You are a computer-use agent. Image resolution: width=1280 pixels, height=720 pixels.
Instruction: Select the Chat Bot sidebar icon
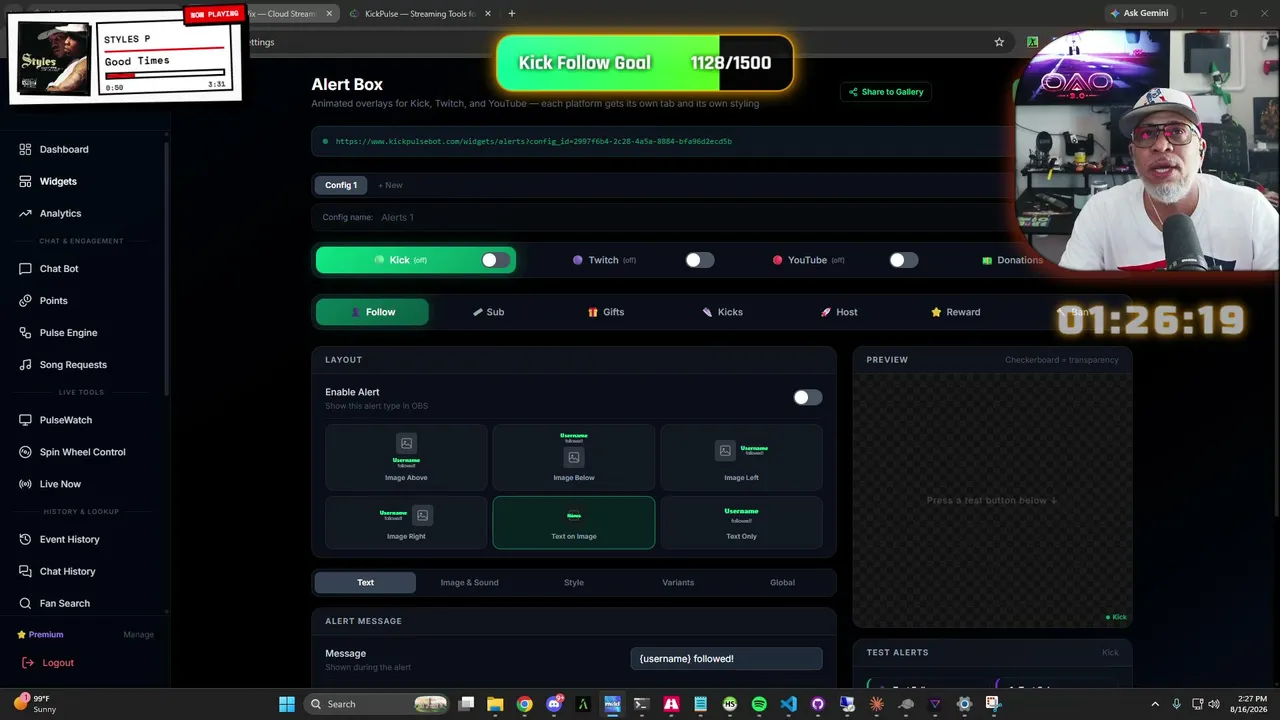(25, 269)
